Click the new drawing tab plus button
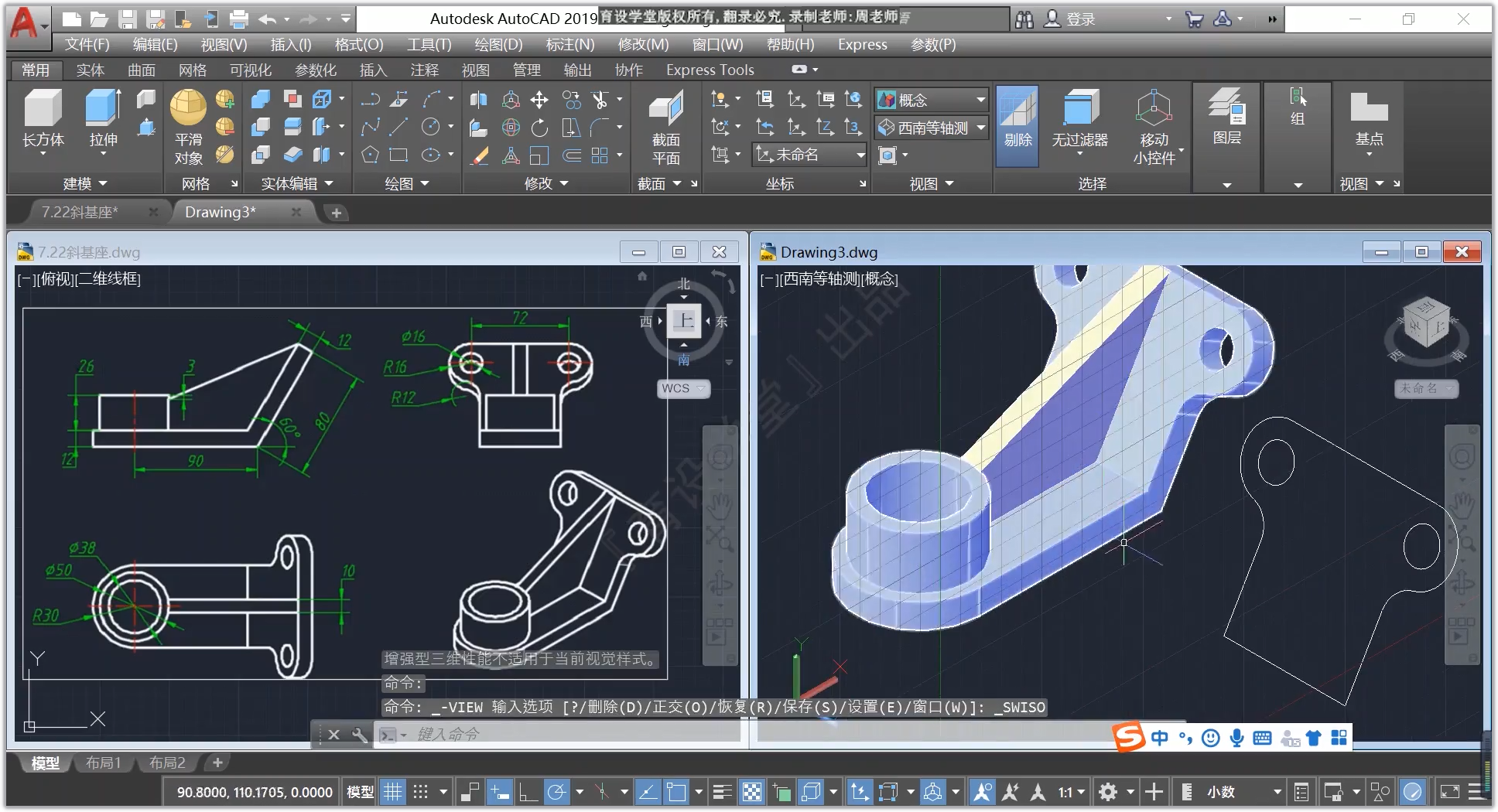Viewport: 1498px width, 812px height. [x=337, y=213]
